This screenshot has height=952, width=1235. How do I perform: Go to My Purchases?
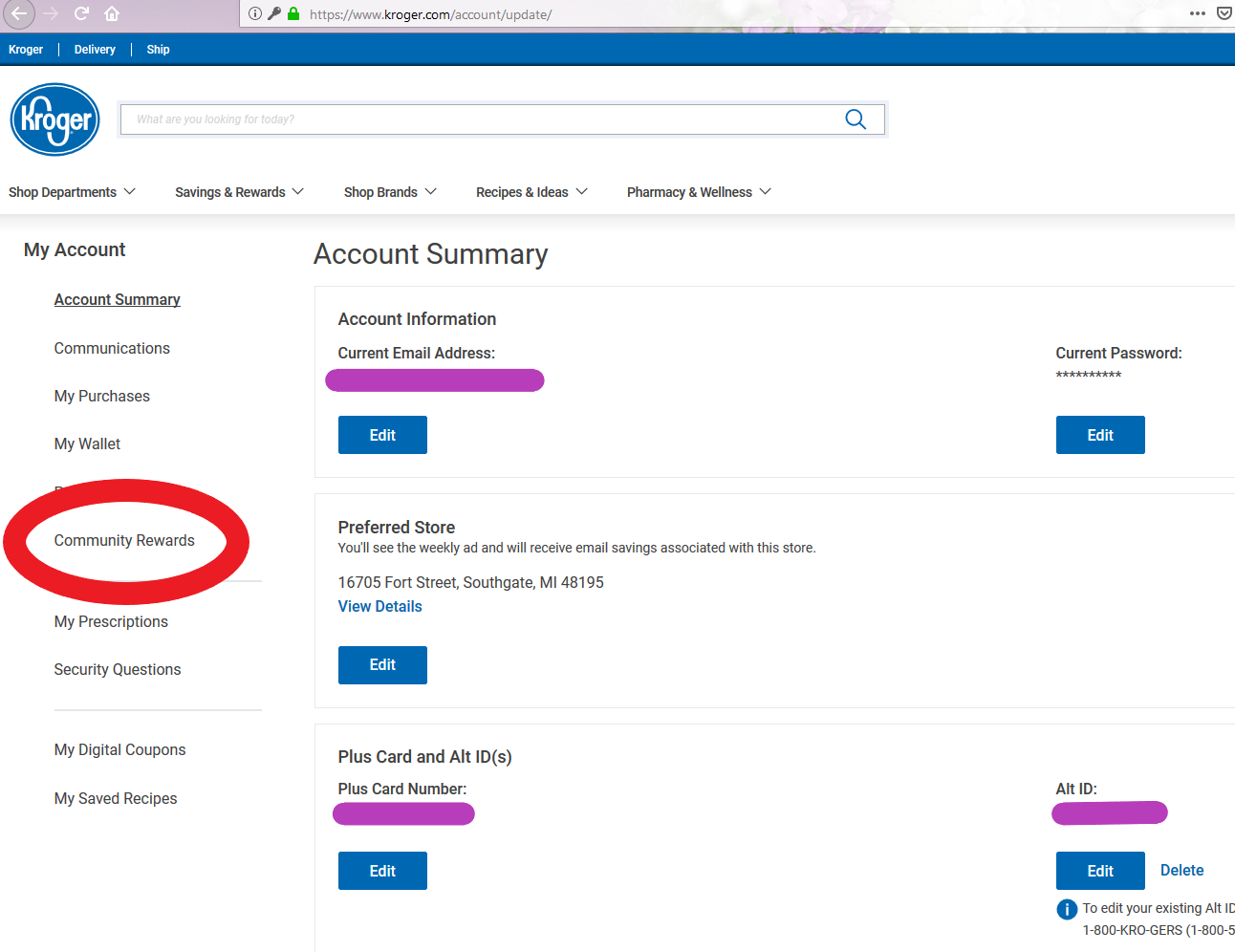101,397
